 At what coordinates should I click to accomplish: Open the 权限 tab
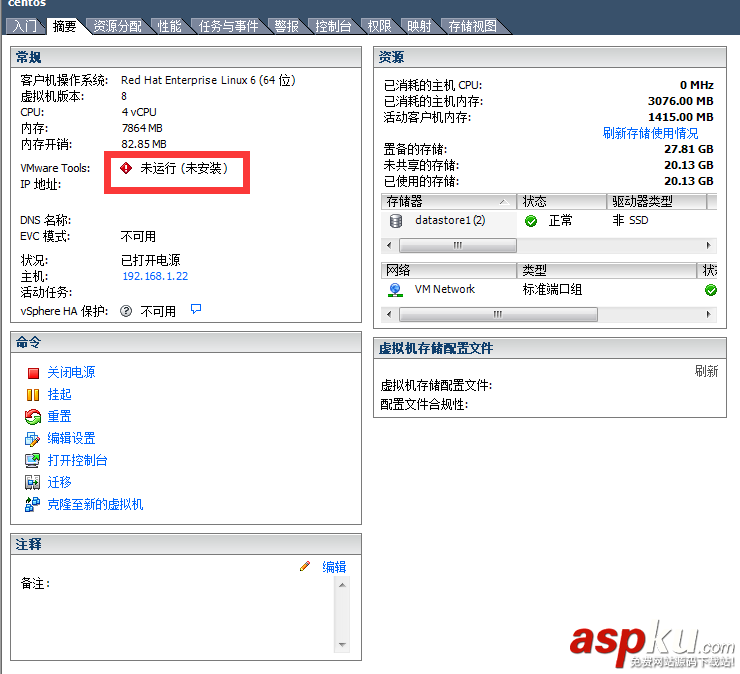pyautogui.click(x=379, y=26)
